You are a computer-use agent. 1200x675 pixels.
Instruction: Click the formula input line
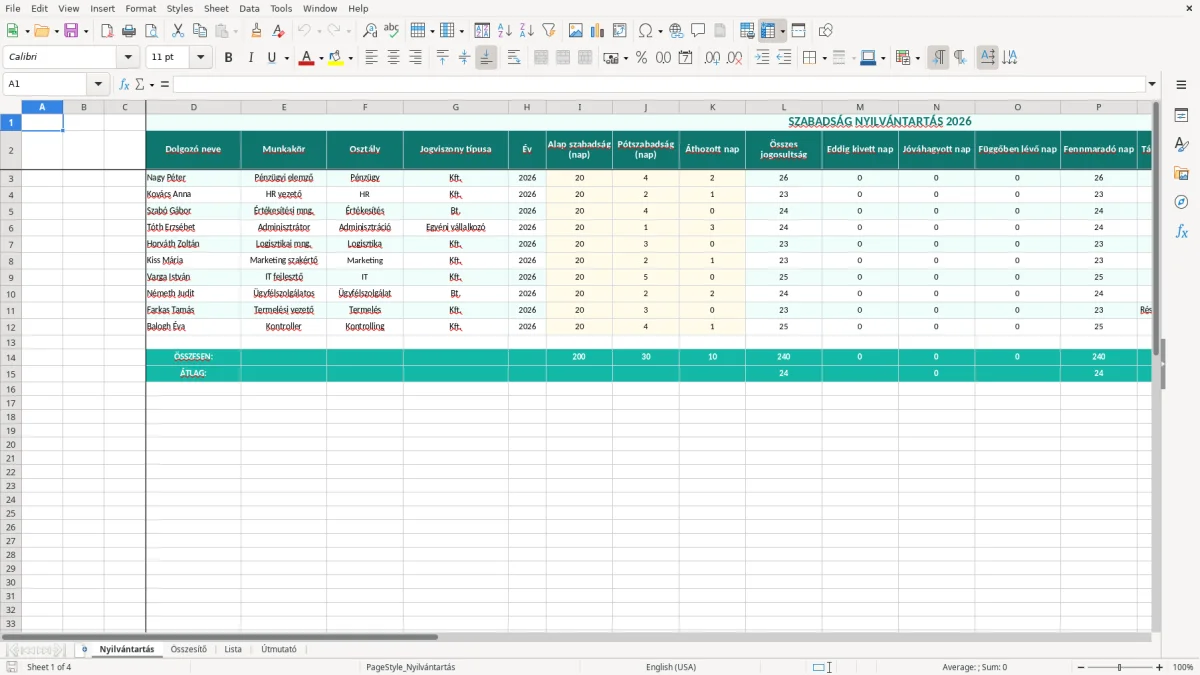tap(659, 84)
